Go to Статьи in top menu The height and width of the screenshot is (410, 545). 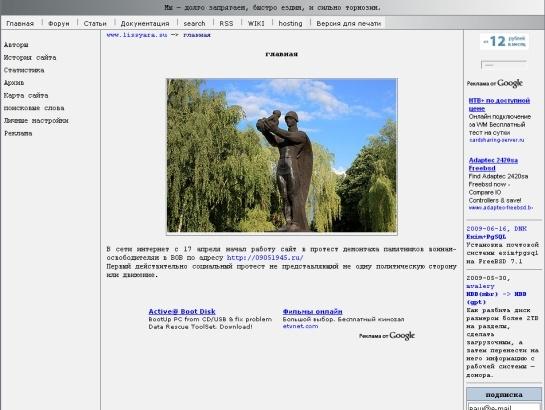(95, 23)
